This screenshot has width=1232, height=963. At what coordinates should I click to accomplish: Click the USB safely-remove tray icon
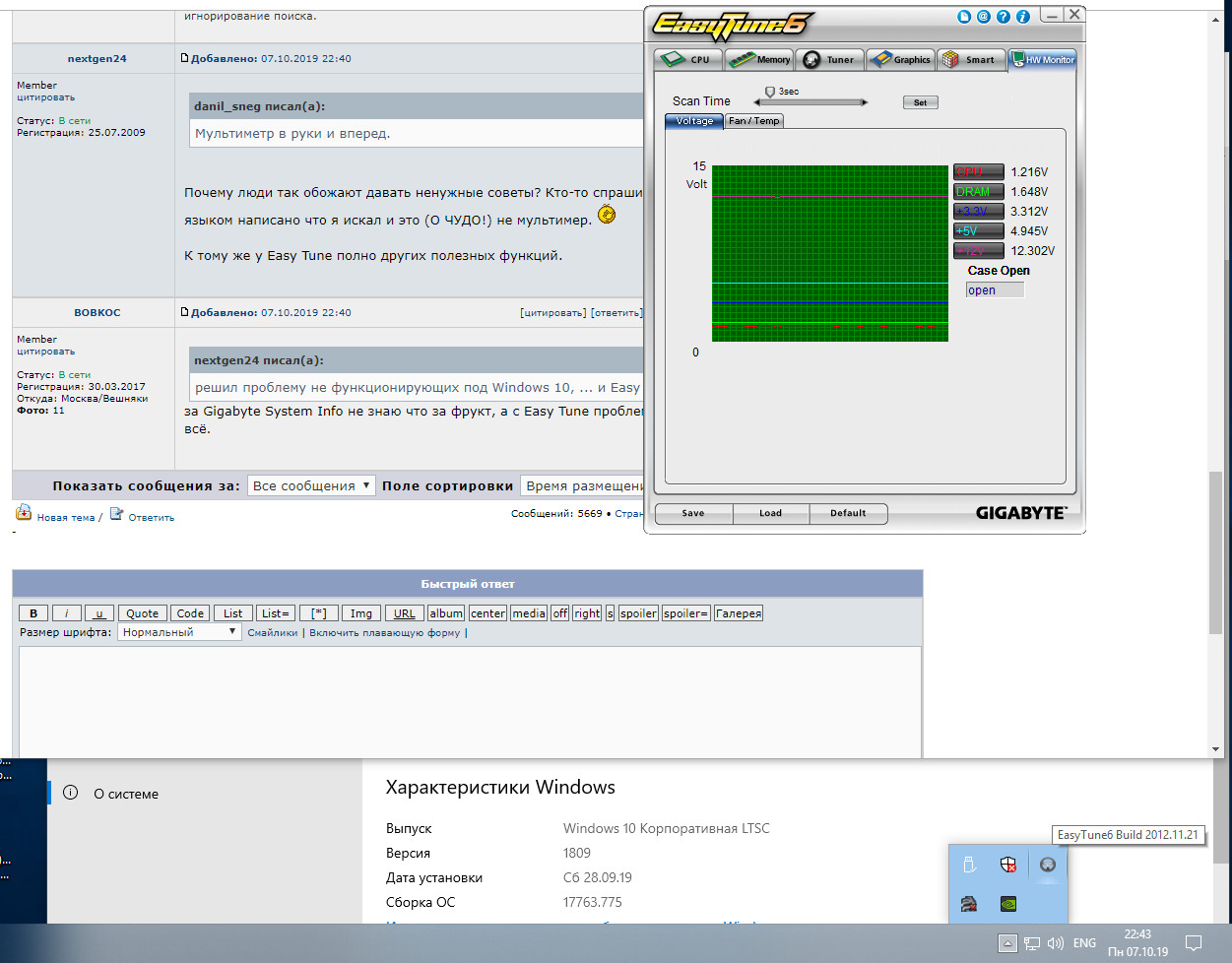[969, 865]
